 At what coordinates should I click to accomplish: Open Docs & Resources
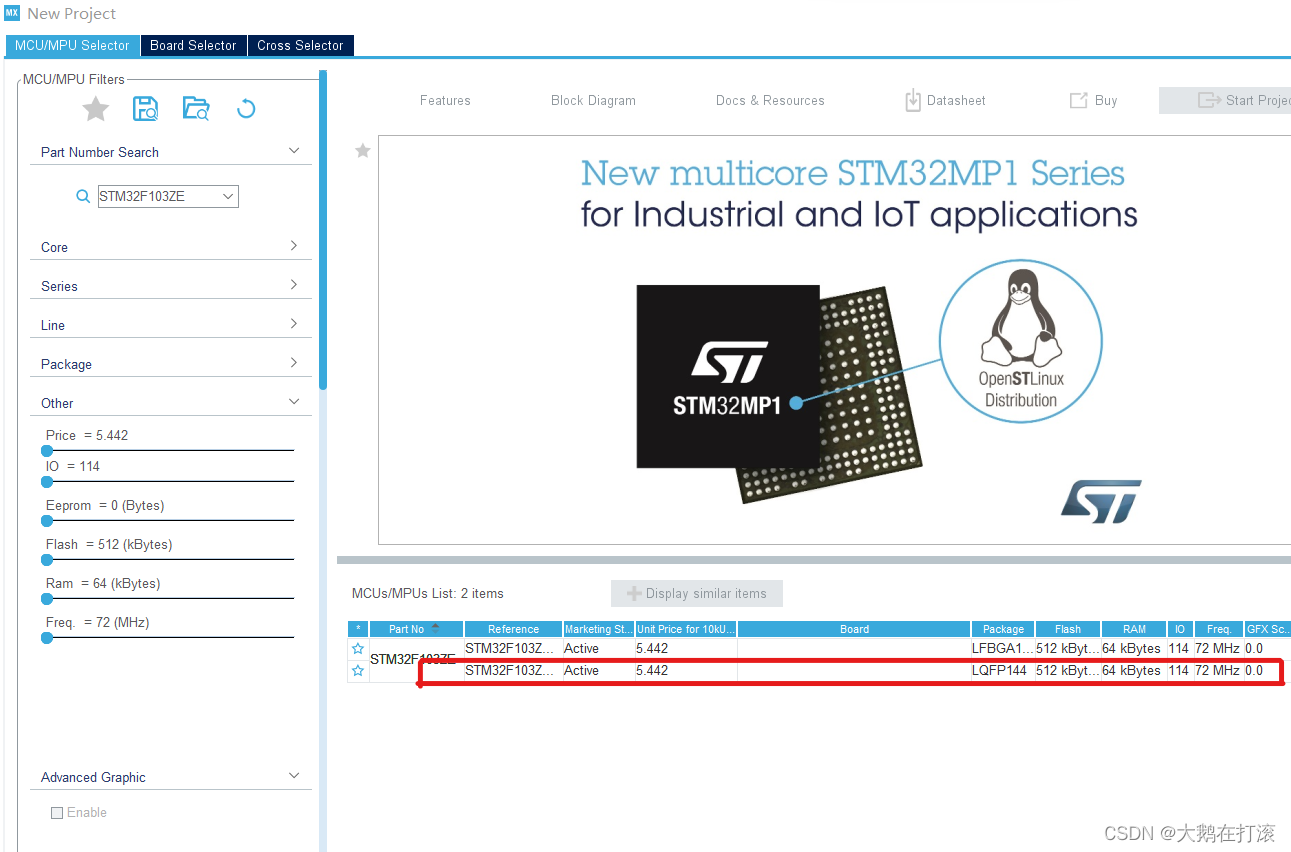click(770, 100)
